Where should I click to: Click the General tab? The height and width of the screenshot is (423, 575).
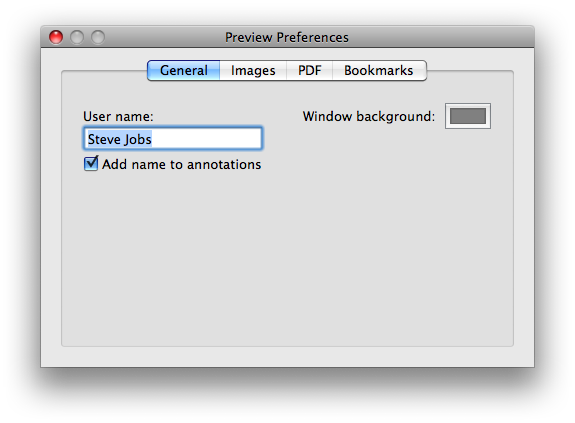(x=184, y=70)
